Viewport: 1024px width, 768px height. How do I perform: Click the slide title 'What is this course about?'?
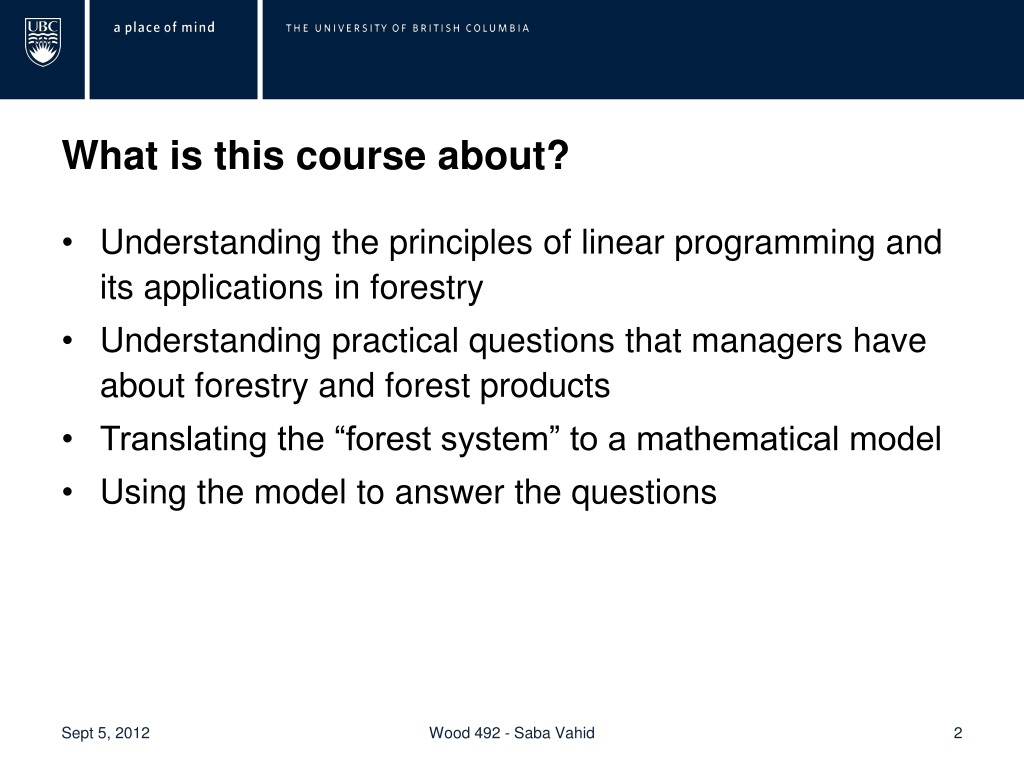click(x=315, y=155)
